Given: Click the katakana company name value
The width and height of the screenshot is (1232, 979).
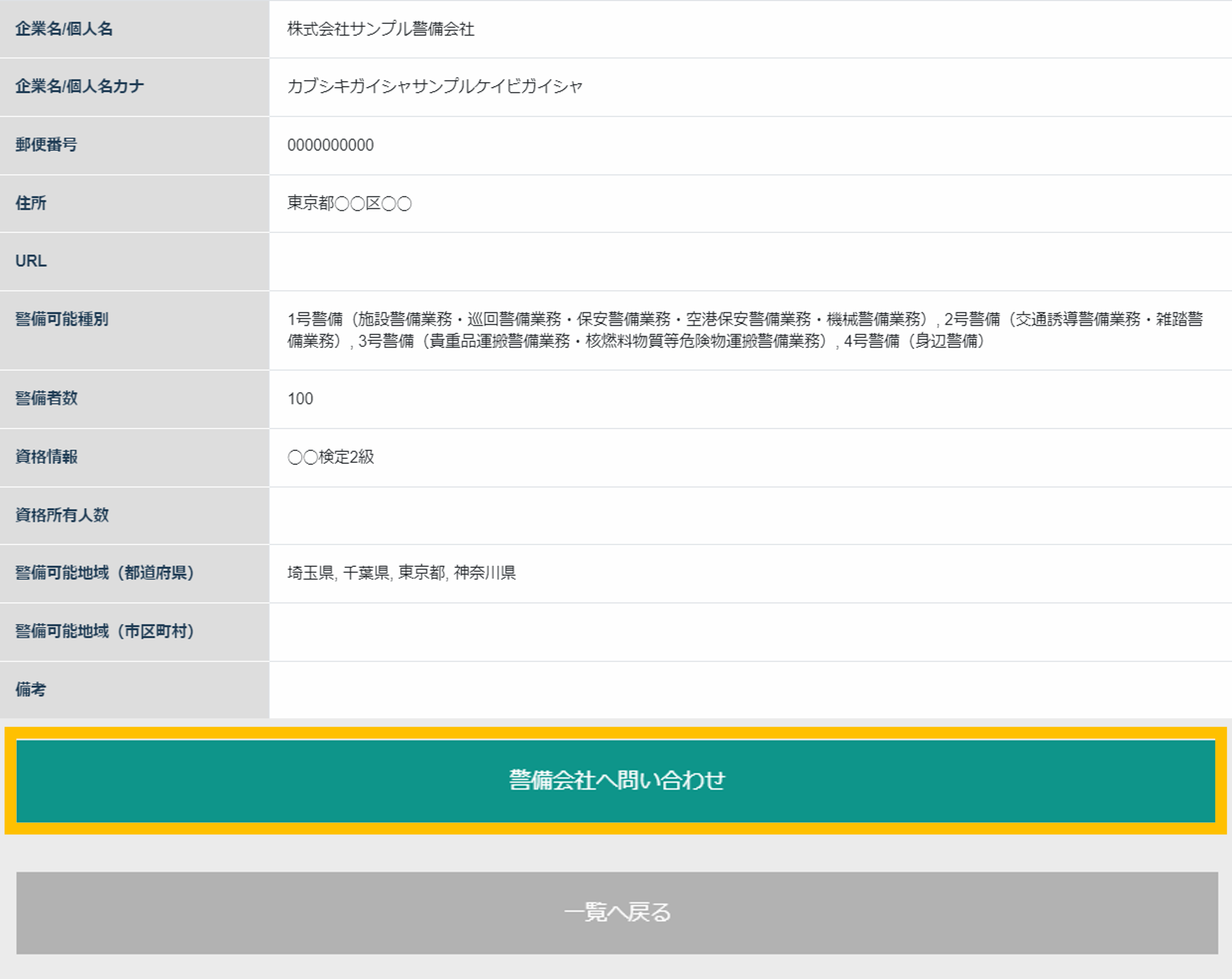Looking at the screenshot, I should [434, 86].
